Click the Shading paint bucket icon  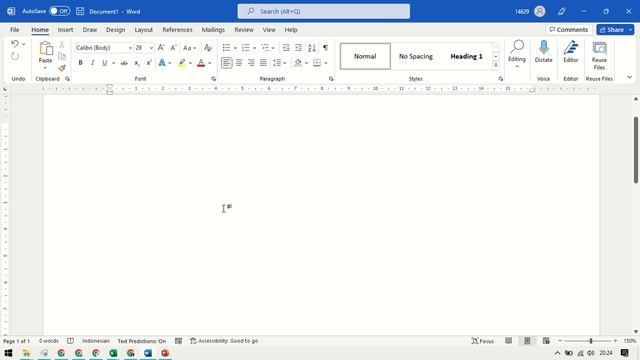(298, 63)
